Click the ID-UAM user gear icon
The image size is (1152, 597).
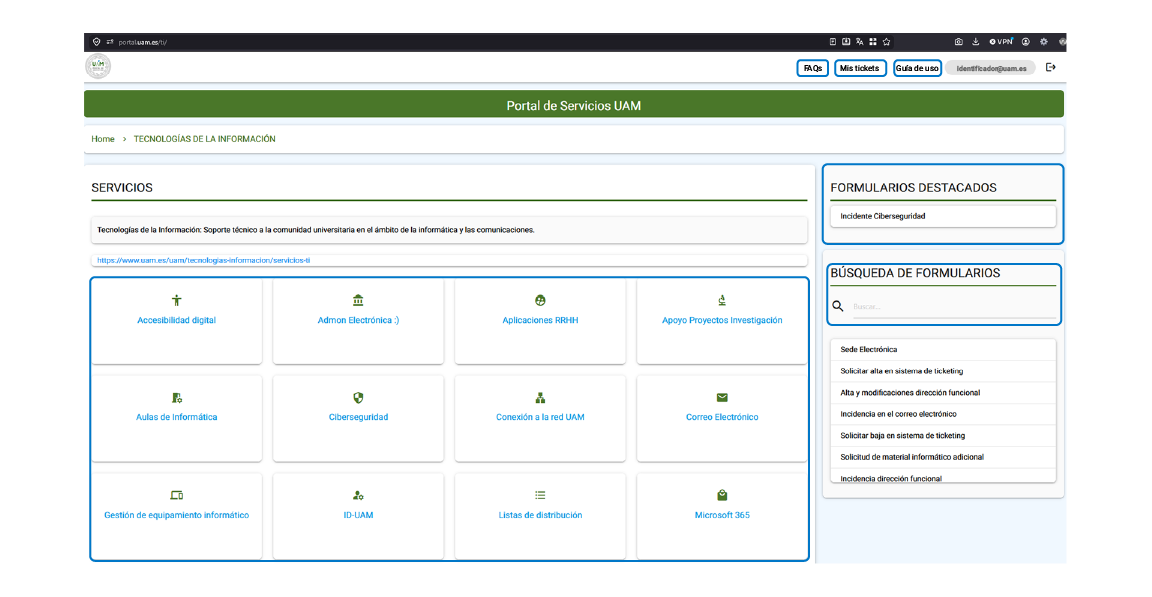(x=358, y=496)
